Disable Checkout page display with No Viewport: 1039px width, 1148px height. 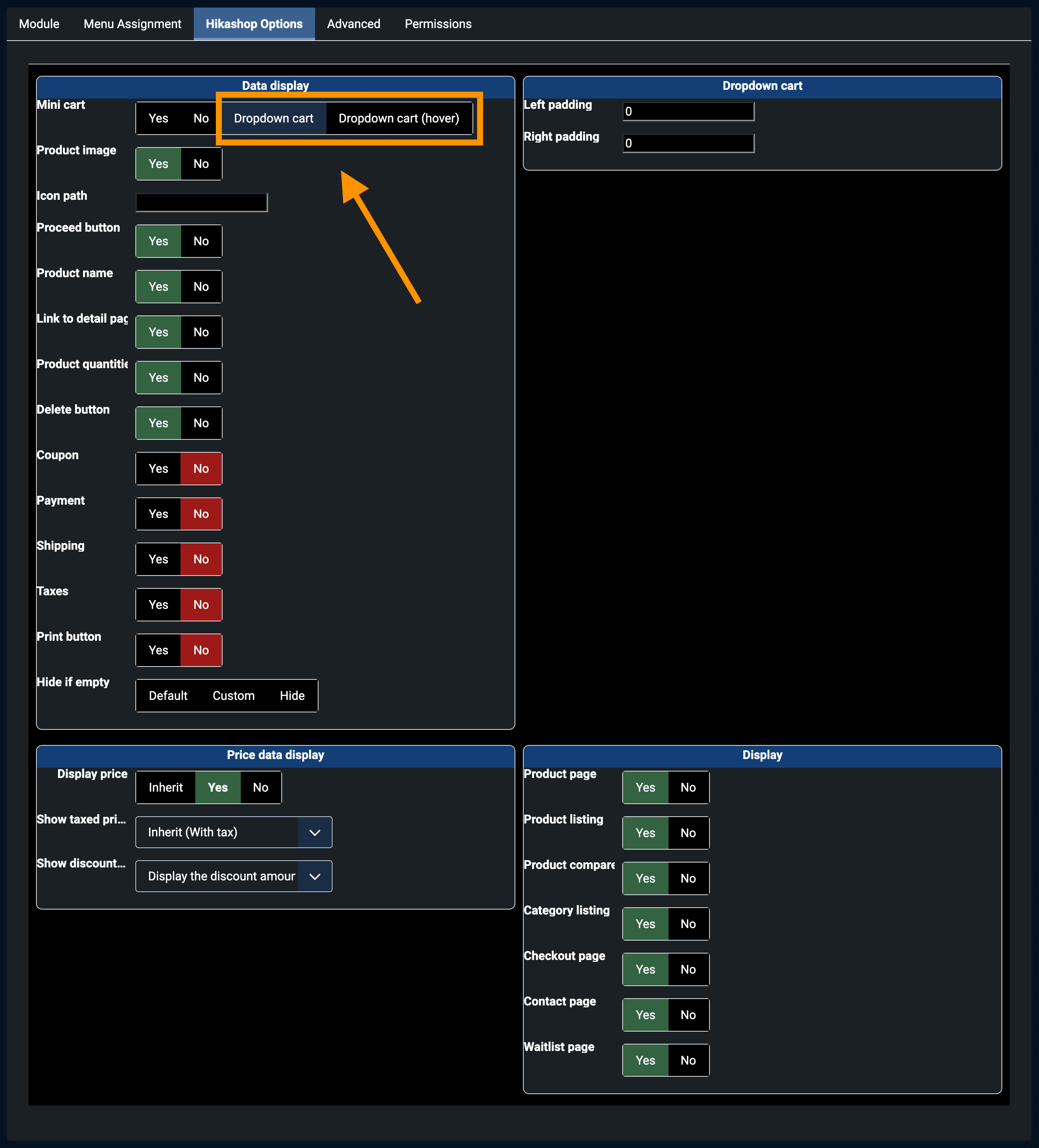pos(687,970)
